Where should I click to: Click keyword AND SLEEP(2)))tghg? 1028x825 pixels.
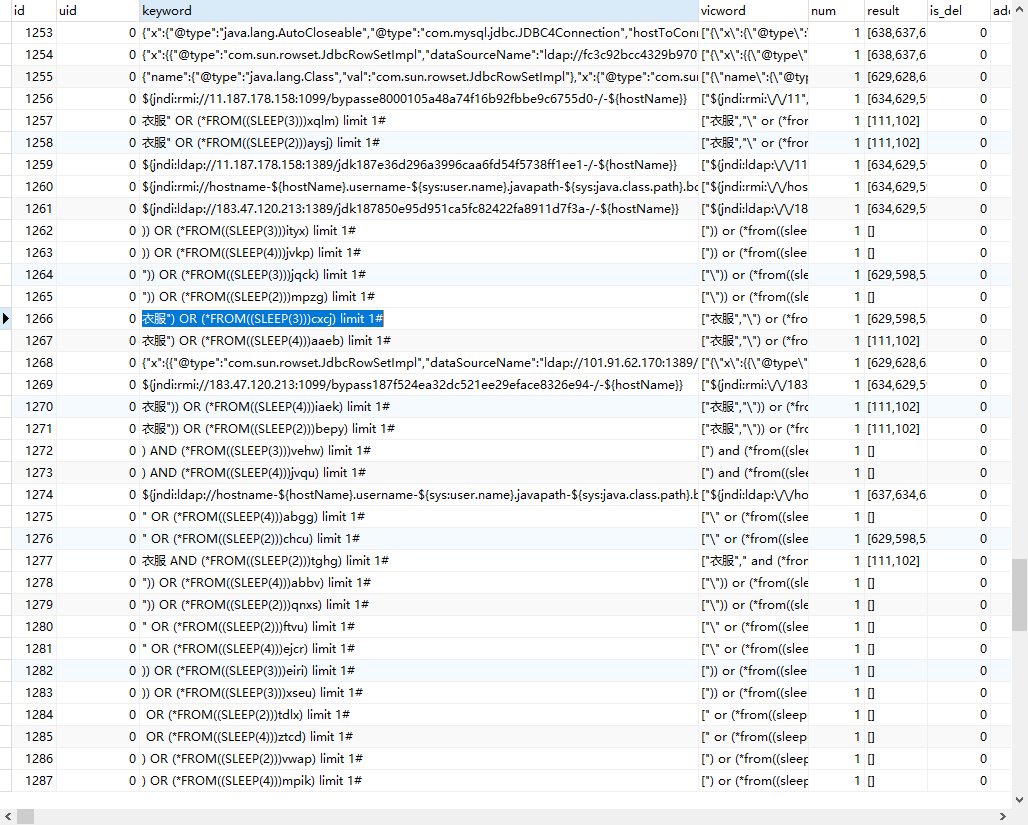point(419,561)
